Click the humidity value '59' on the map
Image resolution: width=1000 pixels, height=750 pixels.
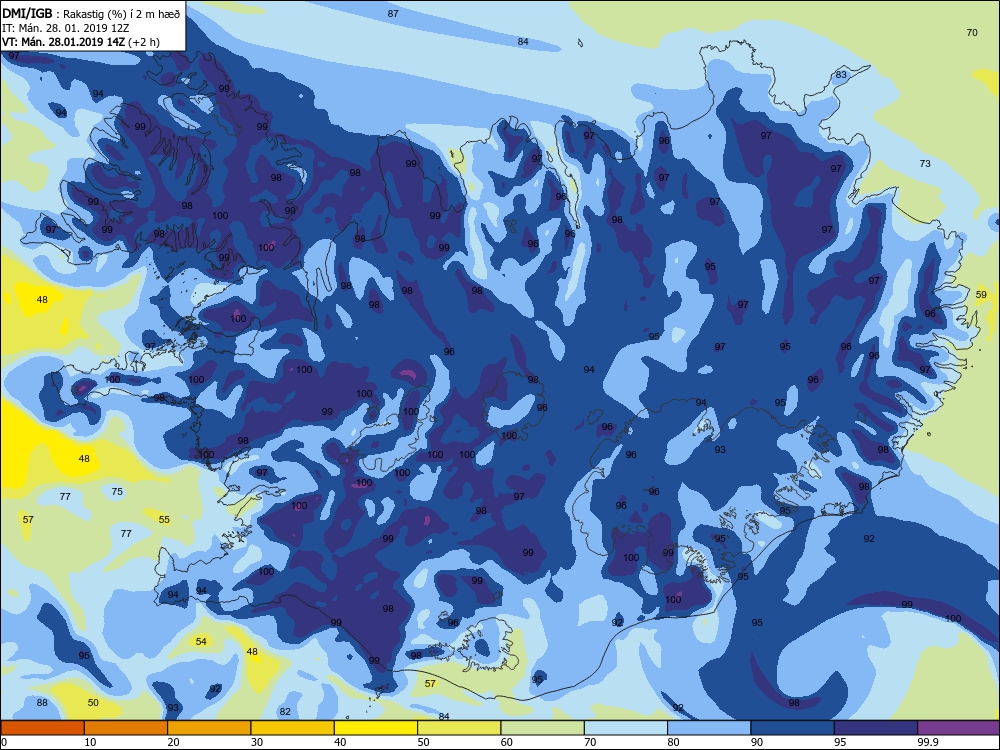tap(982, 295)
